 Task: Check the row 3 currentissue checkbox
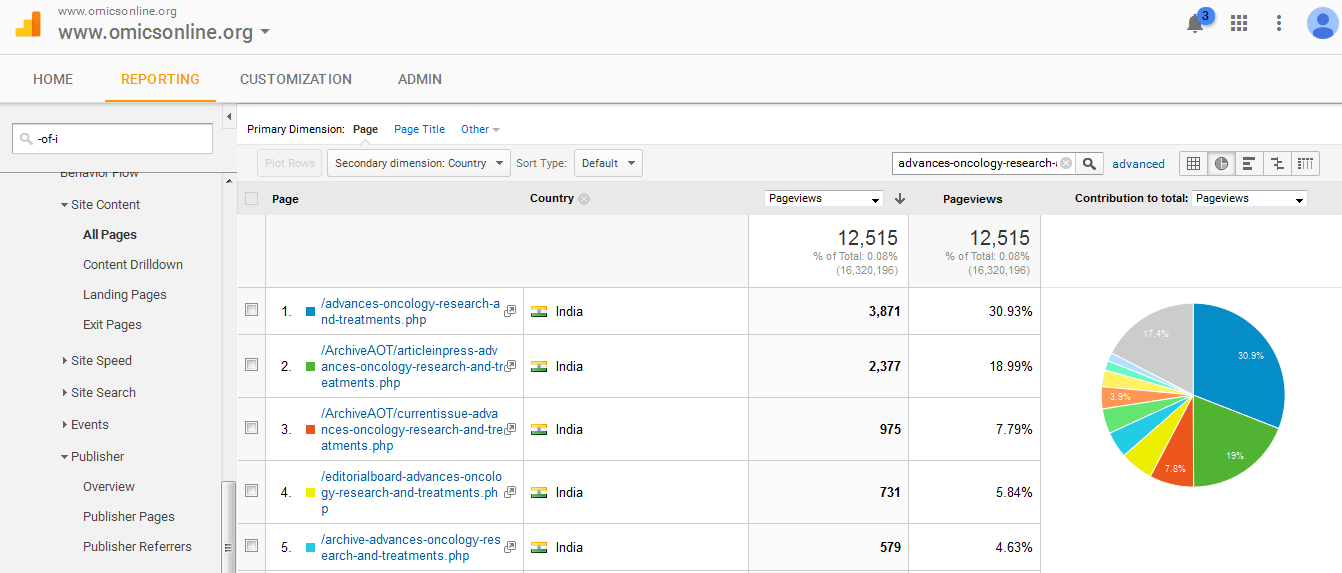coord(251,427)
